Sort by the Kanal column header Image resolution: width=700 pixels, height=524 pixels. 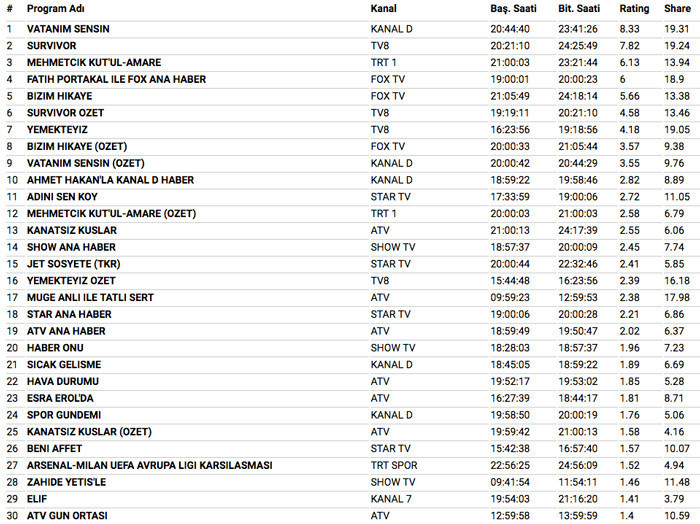click(x=383, y=9)
